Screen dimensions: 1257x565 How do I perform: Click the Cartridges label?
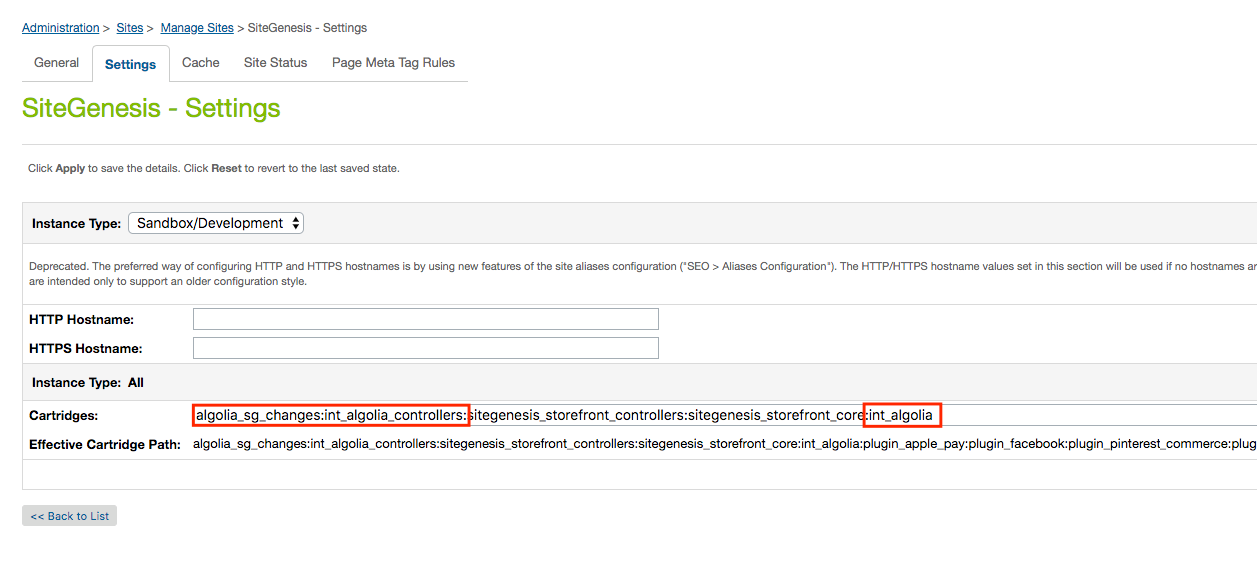click(x=64, y=415)
